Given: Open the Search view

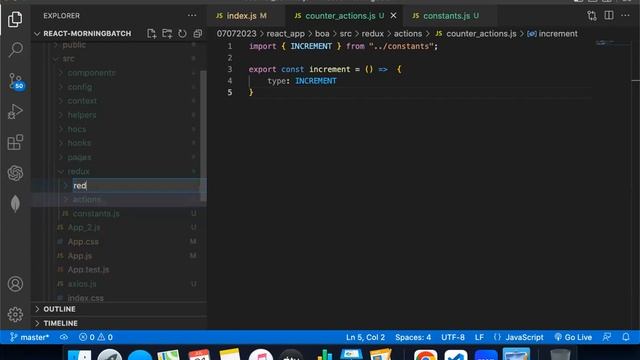Looking at the screenshot, I should click(x=15, y=50).
